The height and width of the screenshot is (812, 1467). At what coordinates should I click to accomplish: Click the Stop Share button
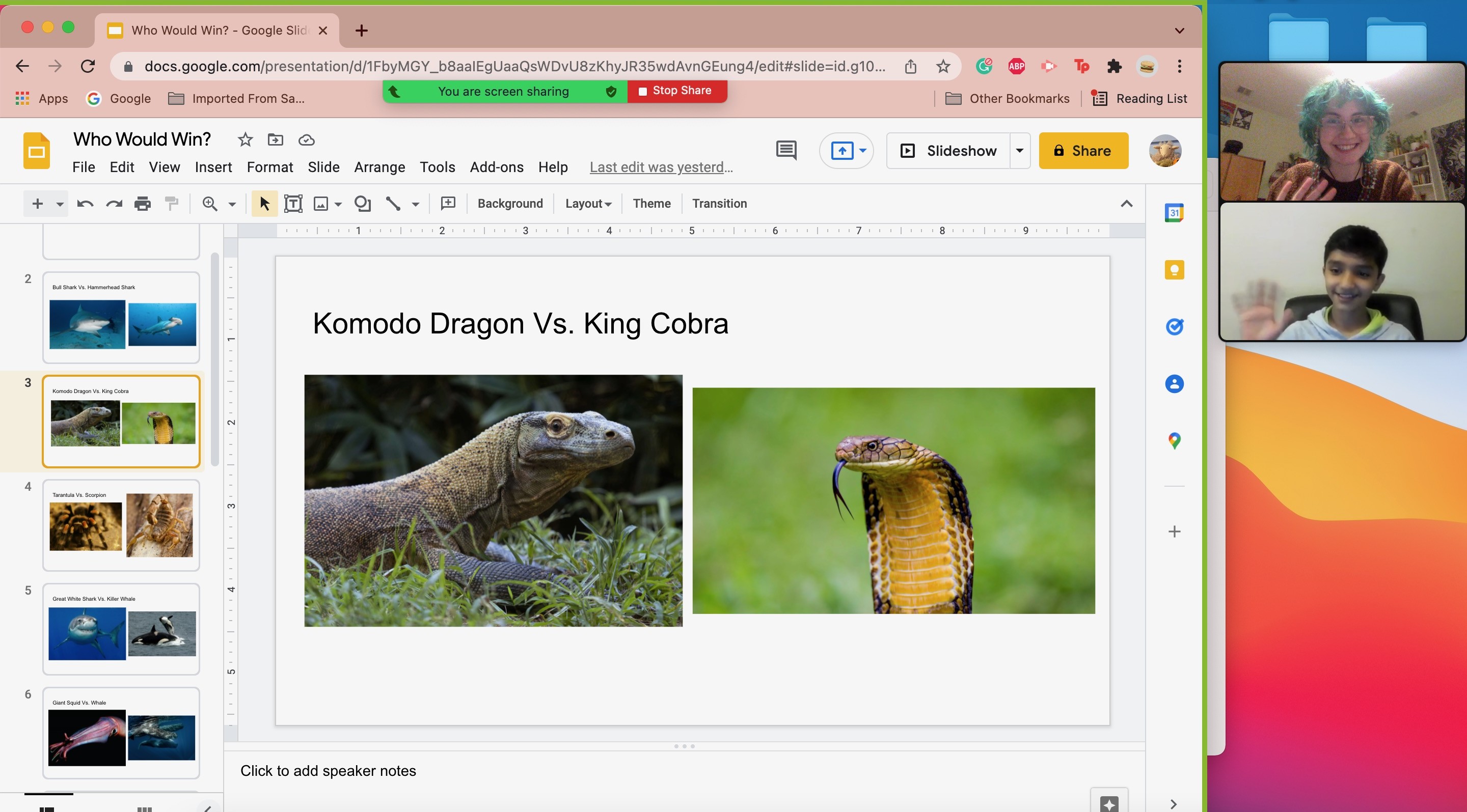coord(676,91)
